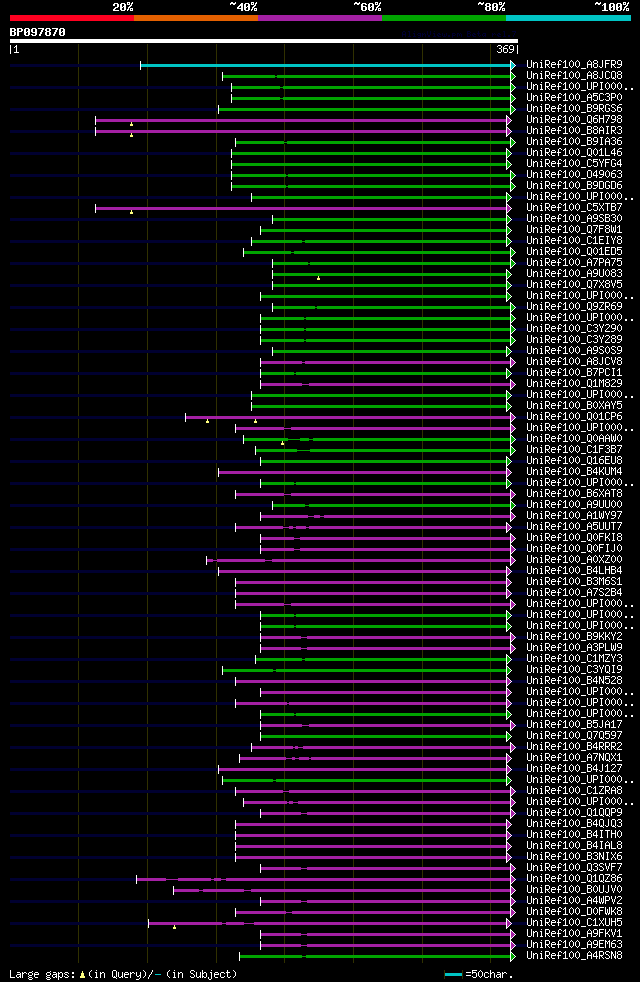Click yellow gap marker under Q0AAW0 row
Viewport: 640px width, 982px height.
pyautogui.click(x=283, y=443)
